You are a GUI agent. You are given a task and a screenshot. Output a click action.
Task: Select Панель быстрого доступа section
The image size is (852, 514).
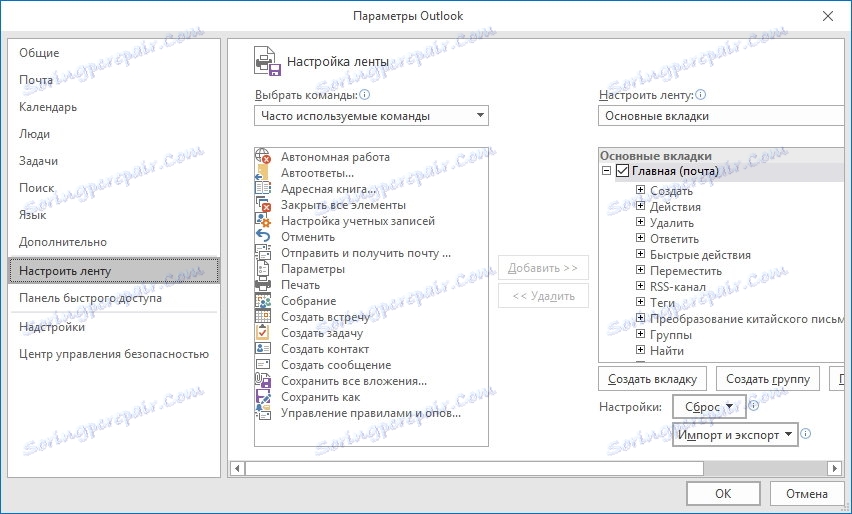click(x=90, y=298)
